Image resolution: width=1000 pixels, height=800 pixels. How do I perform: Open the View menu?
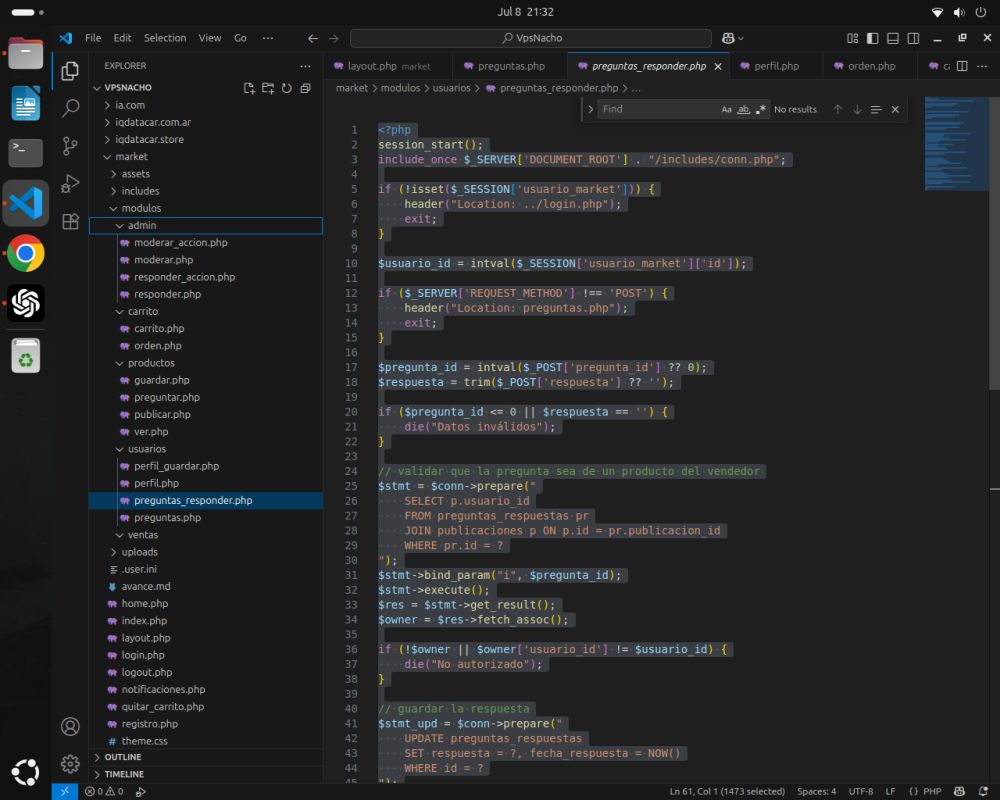210,38
